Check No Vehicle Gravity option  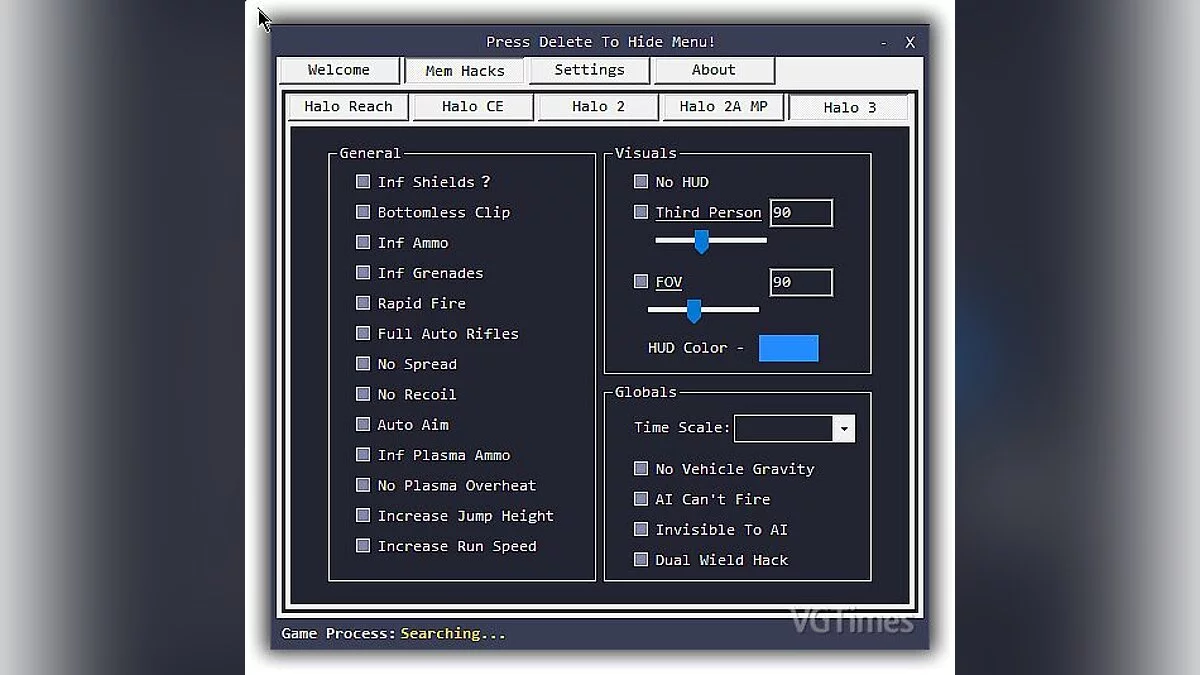tap(641, 468)
